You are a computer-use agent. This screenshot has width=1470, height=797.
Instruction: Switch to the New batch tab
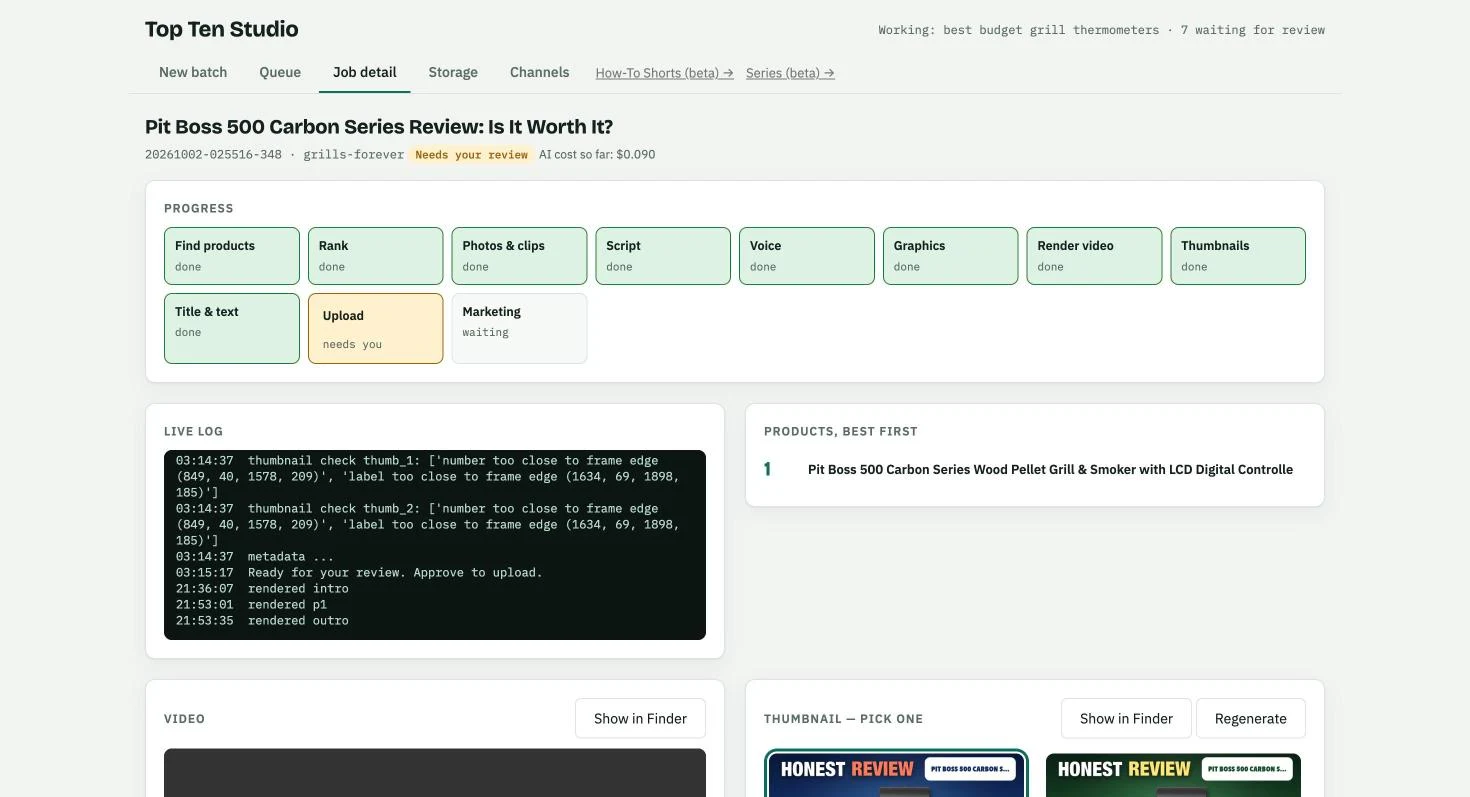[193, 72]
